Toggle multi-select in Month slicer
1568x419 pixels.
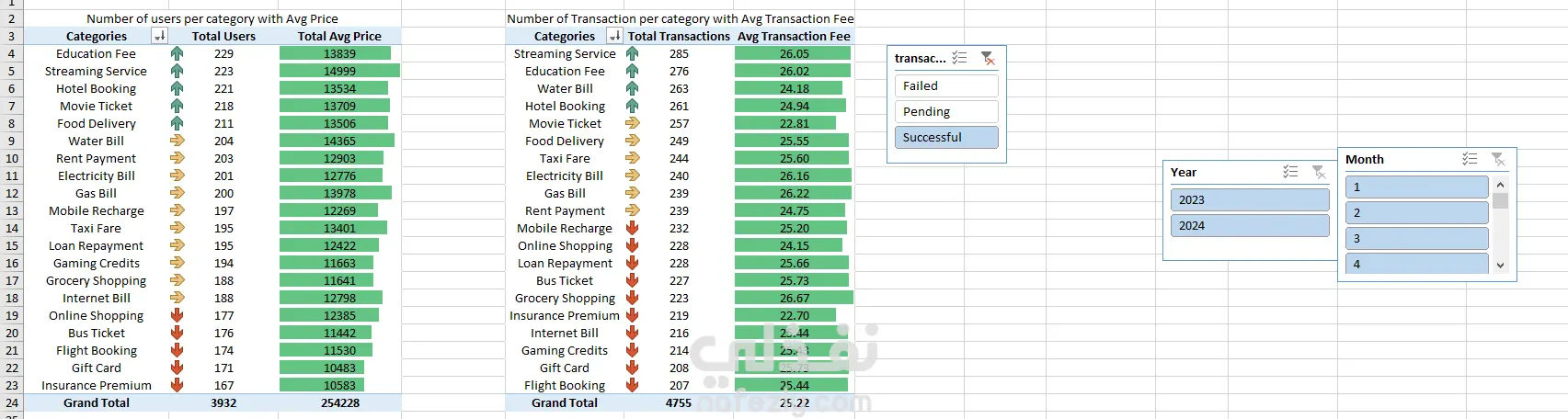click(x=1470, y=159)
